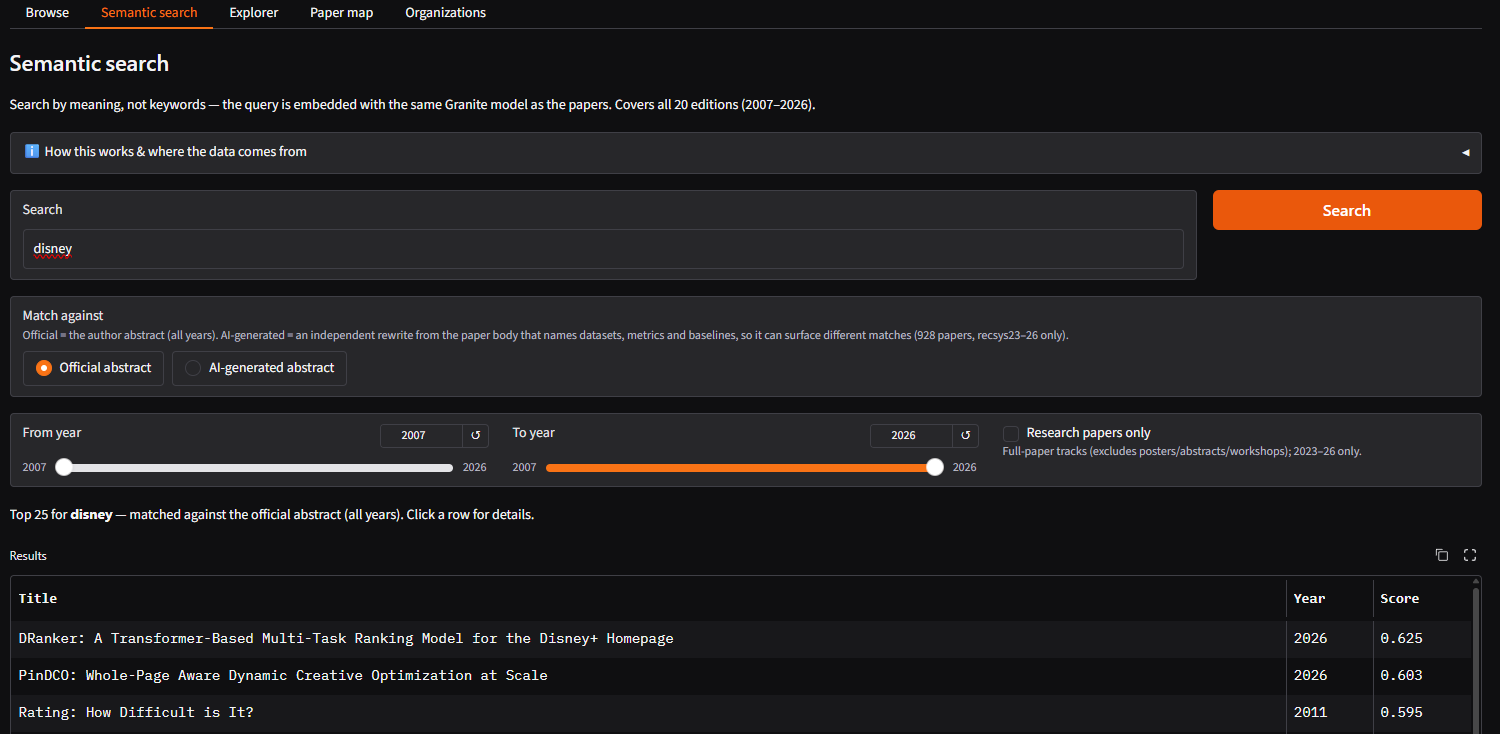1500x734 pixels.
Task: Edit the From year number field
Action: pos(421,435)
